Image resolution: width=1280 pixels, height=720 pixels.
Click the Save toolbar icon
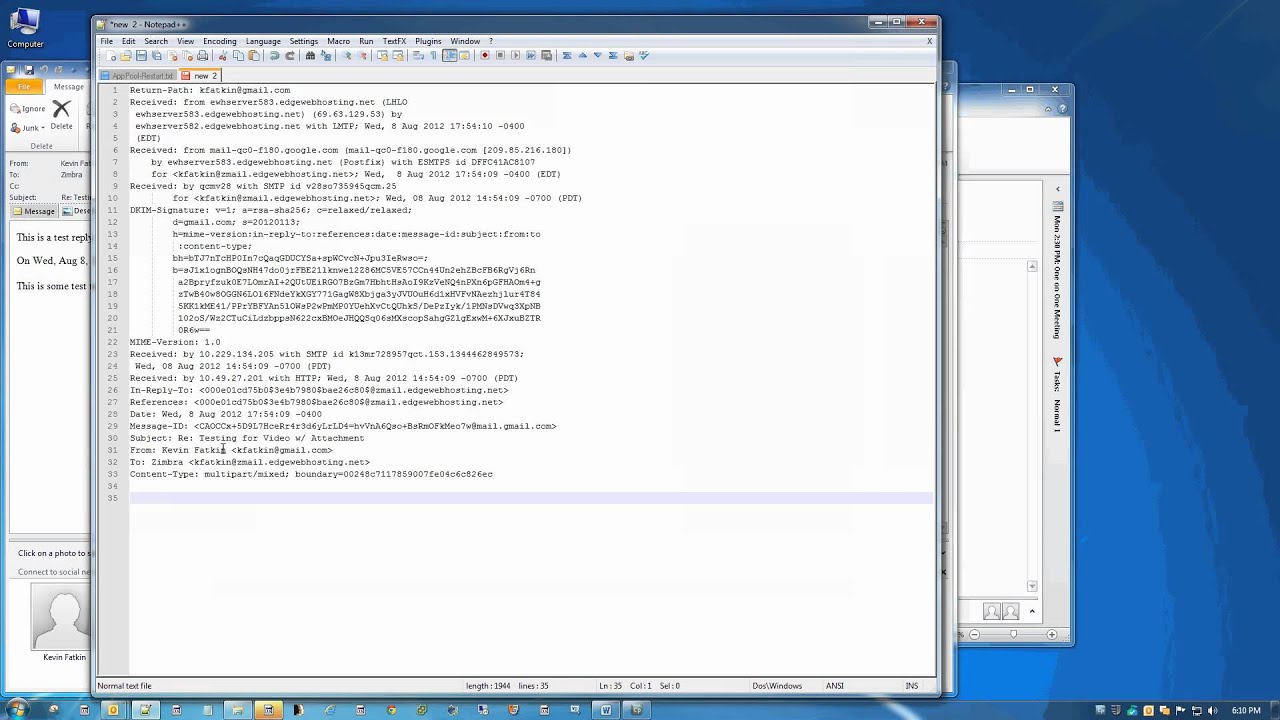pyautogui.click(x=141, y=55)
